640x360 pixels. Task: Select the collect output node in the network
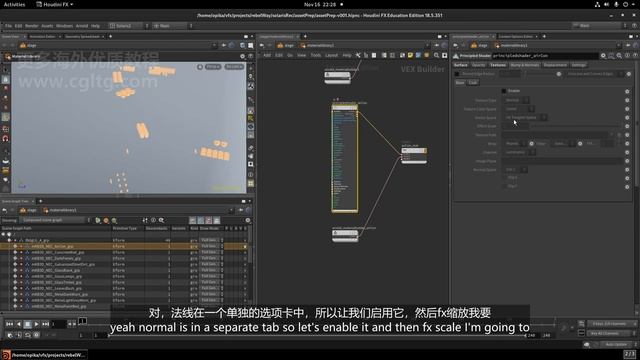coord(414,156)
